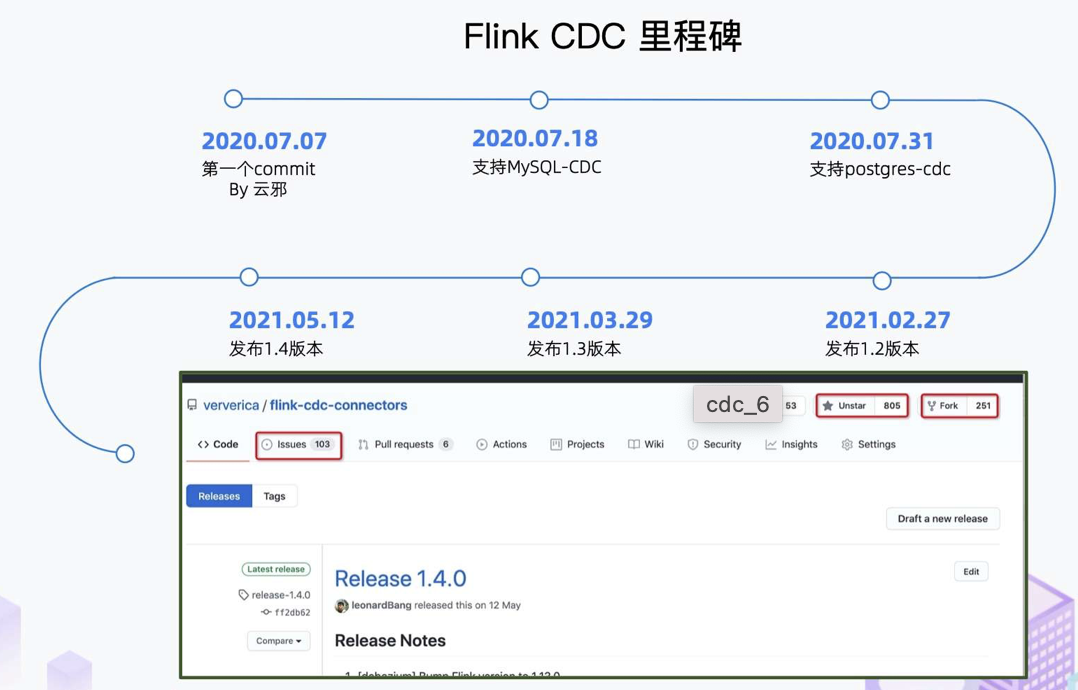Click the final timeline end node
The height and width of the screenshot is (690, 1078).
pos(125,454)
